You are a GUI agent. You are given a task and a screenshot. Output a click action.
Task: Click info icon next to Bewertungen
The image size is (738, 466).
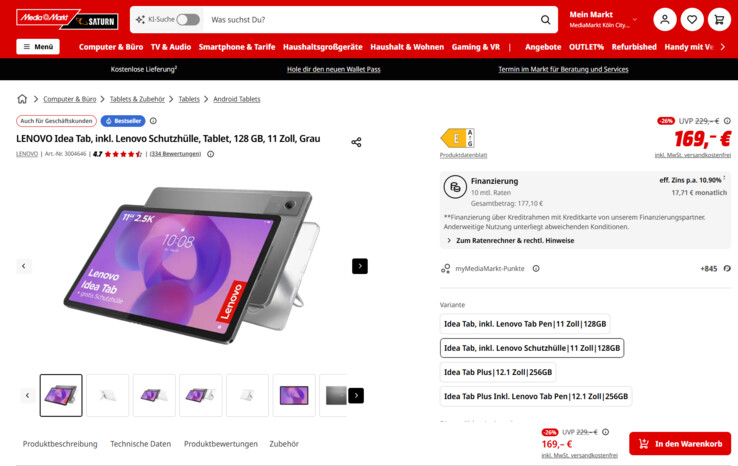pyautogui.click(x=210, y=154)
